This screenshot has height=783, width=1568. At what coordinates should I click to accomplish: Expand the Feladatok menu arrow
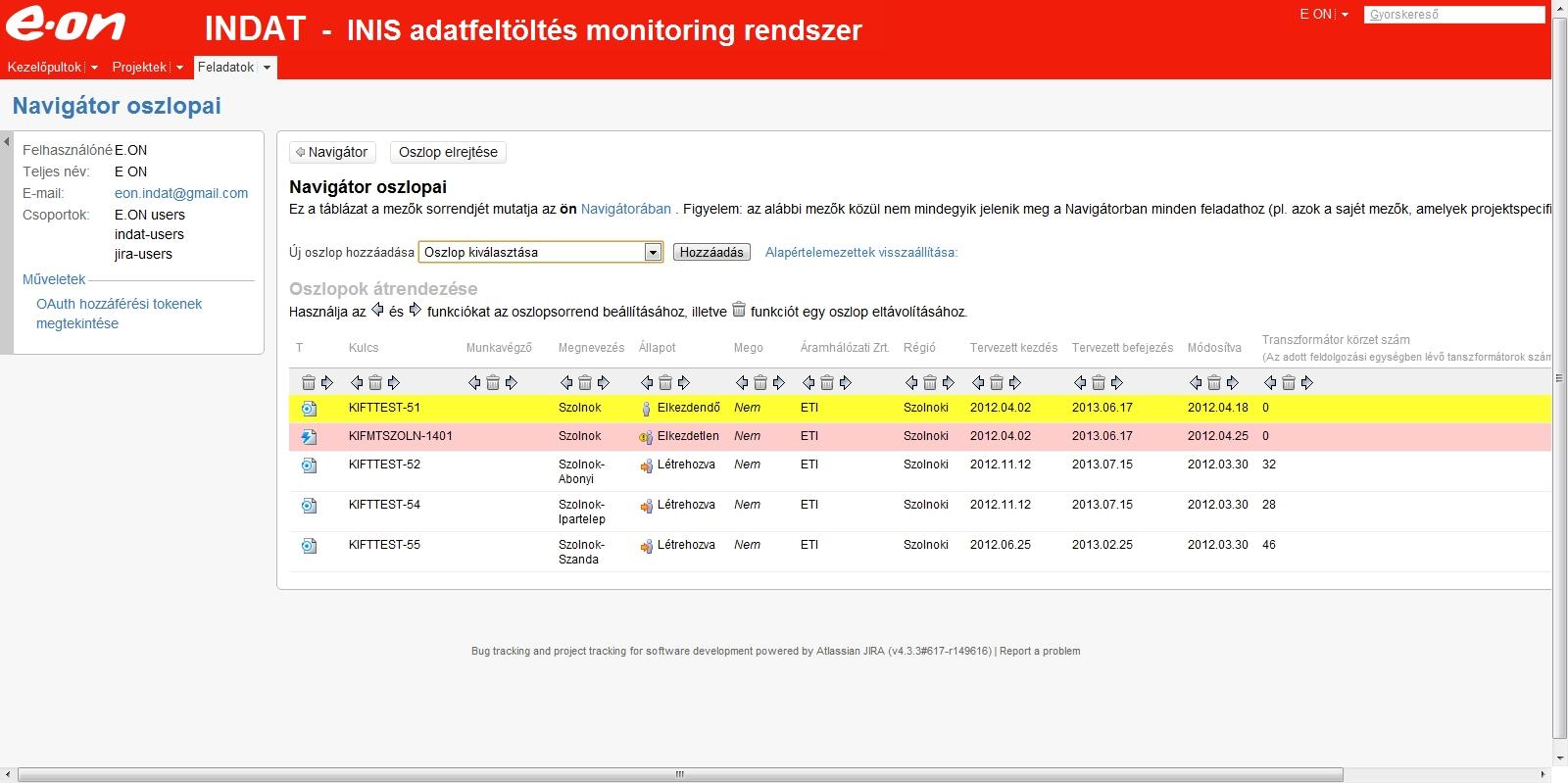(267, 68)
